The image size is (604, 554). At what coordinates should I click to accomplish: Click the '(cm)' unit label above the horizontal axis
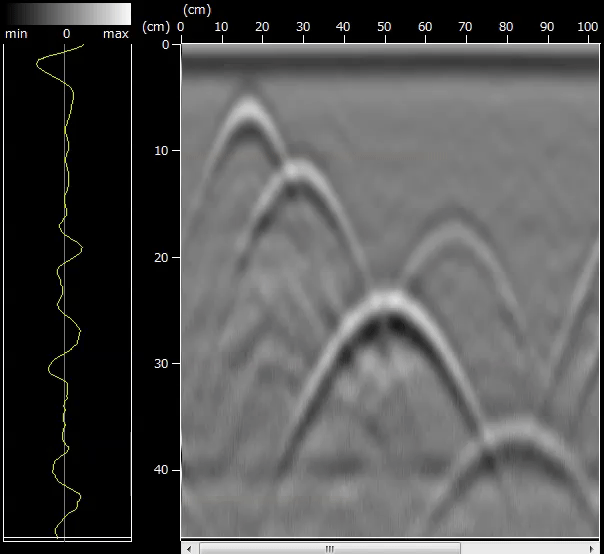coord(197,10)
